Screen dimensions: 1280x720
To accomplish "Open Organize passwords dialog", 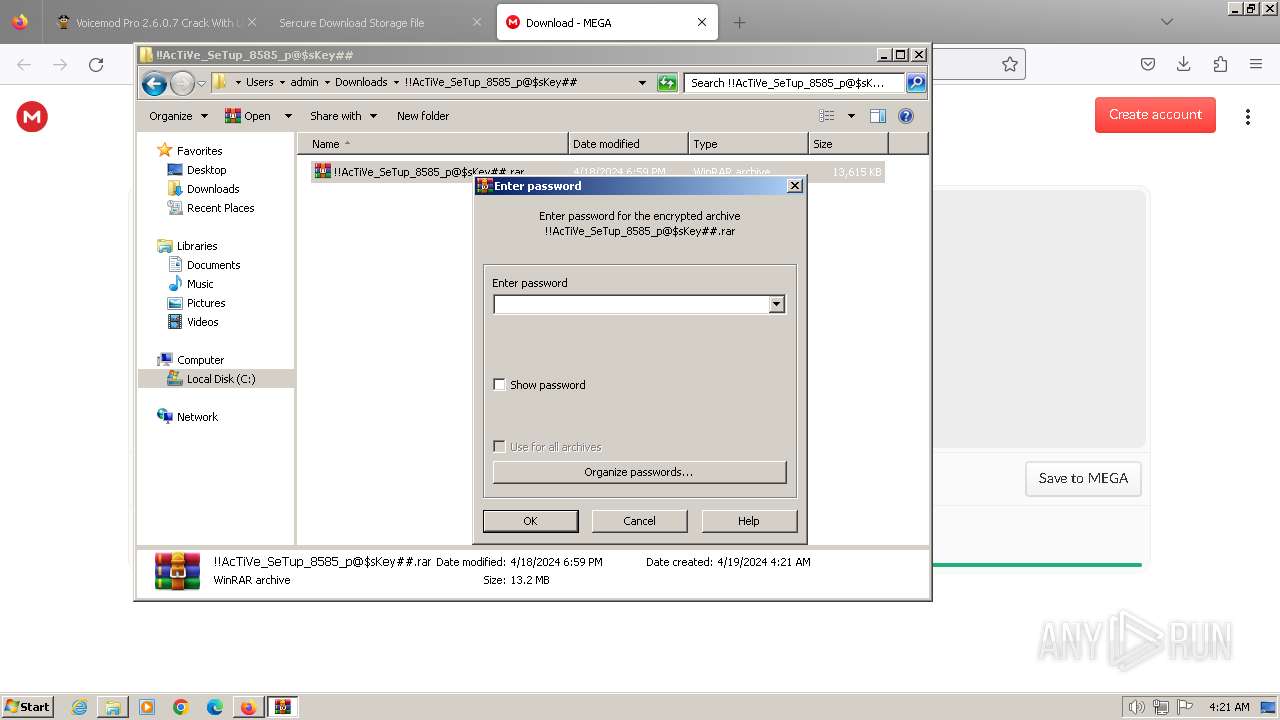I will coord(639,472).
